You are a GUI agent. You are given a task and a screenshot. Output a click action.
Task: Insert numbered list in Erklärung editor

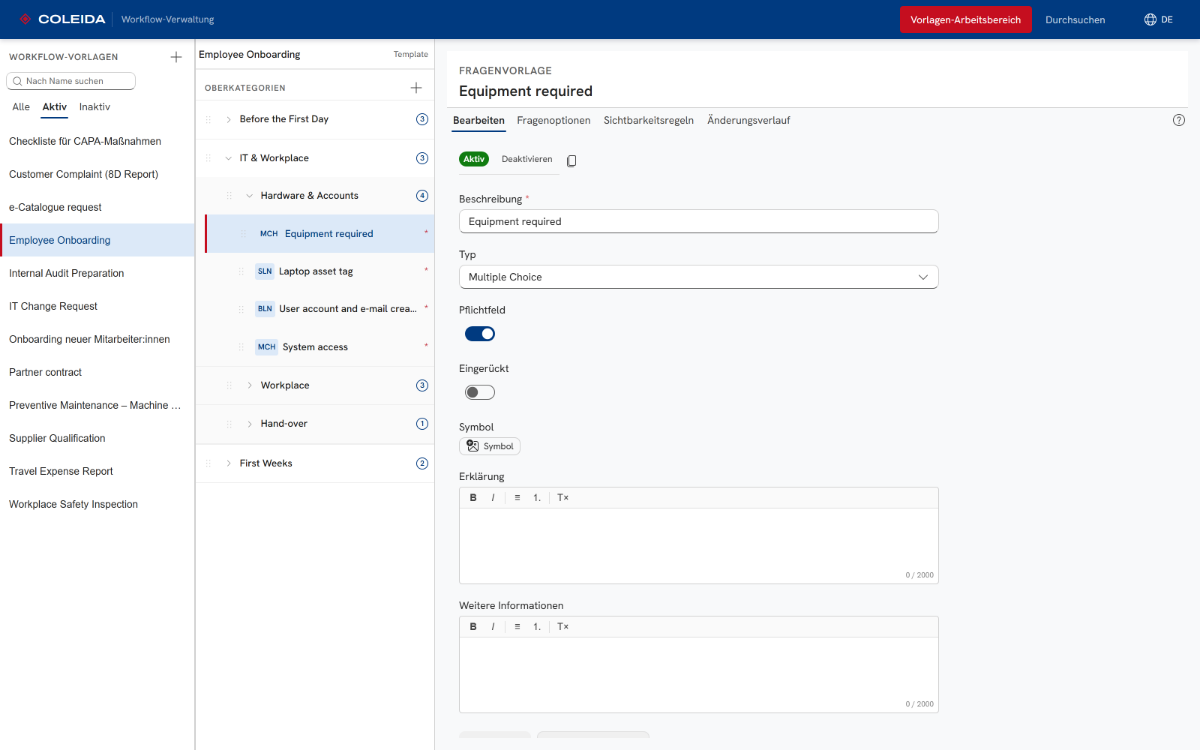(x=537, y=498)
